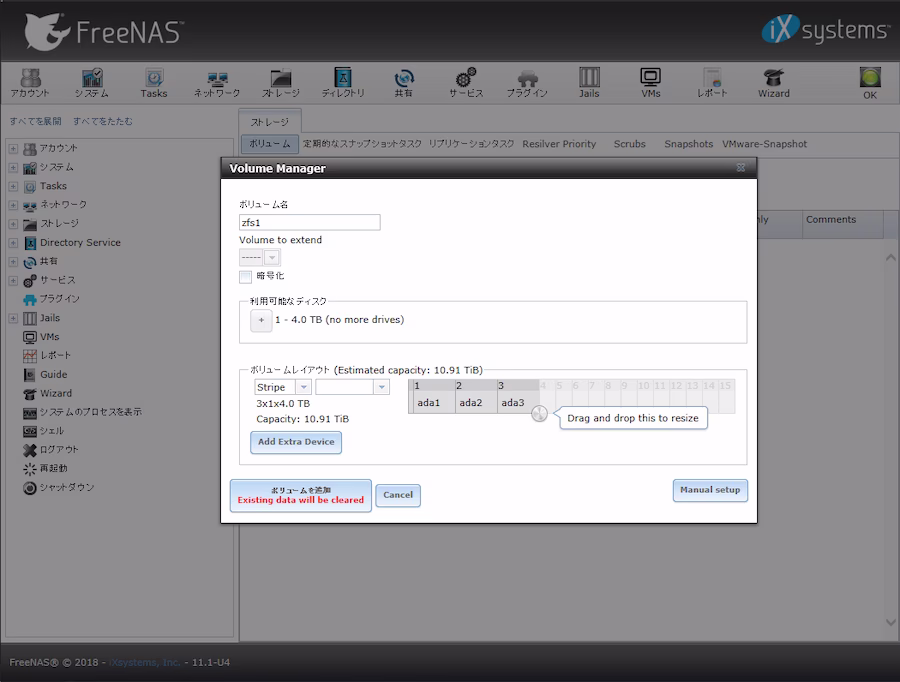The height and width of the screenshot is (682, 900).
Task: Open the Tasks toolbar icon
Action: tap(154, 83)
